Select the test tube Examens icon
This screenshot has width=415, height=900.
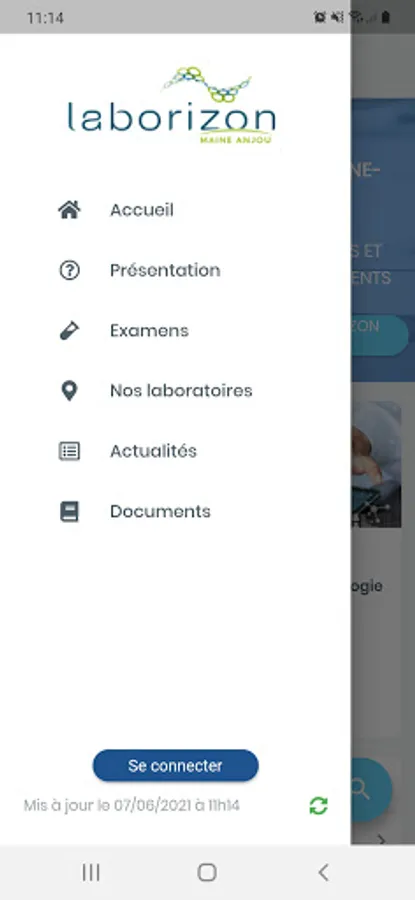pyautogui.click(x=69, y=331)
